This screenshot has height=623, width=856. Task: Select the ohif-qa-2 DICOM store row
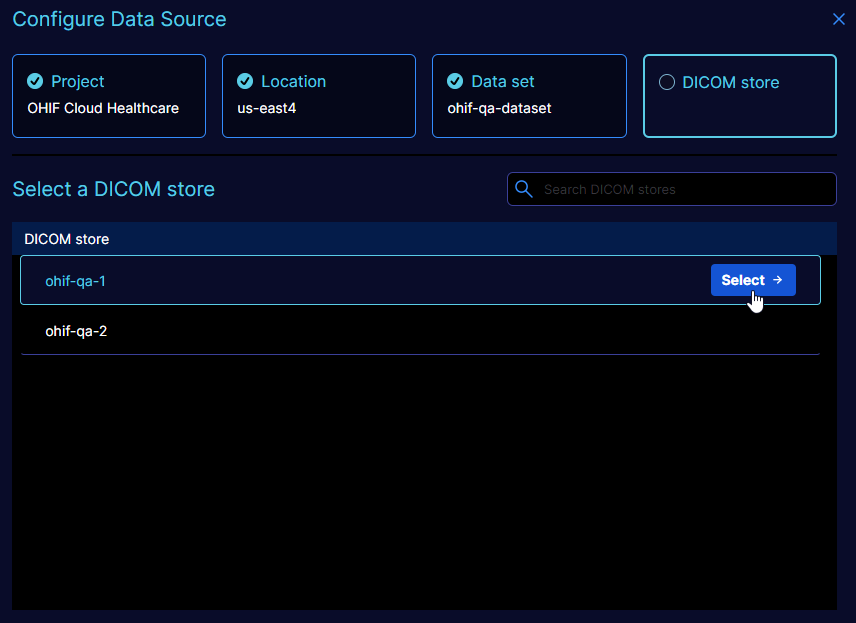[300, 331]
